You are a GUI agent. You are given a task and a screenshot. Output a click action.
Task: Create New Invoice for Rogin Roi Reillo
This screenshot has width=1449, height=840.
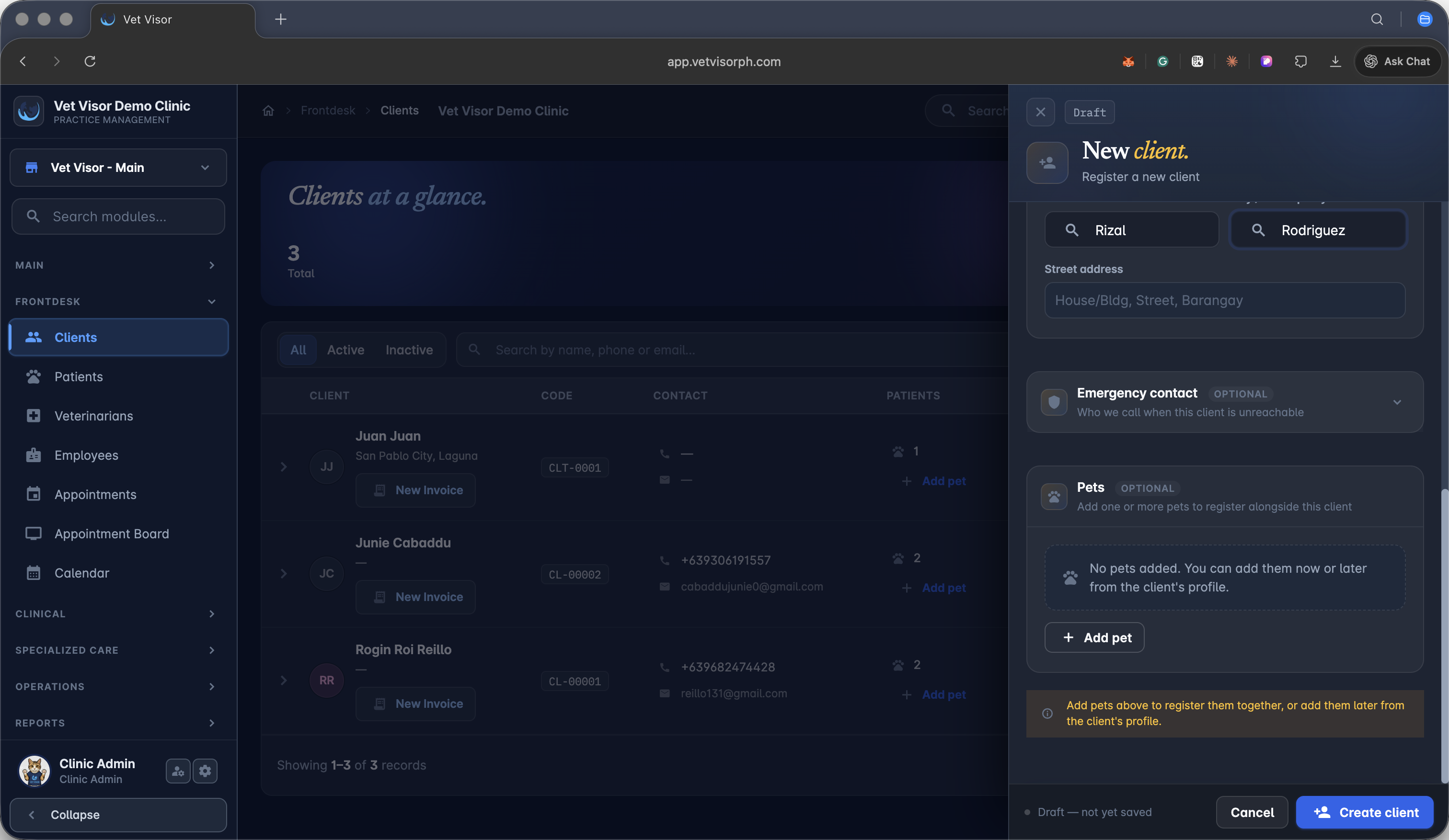pyautogui.click(x=416, y=704)
